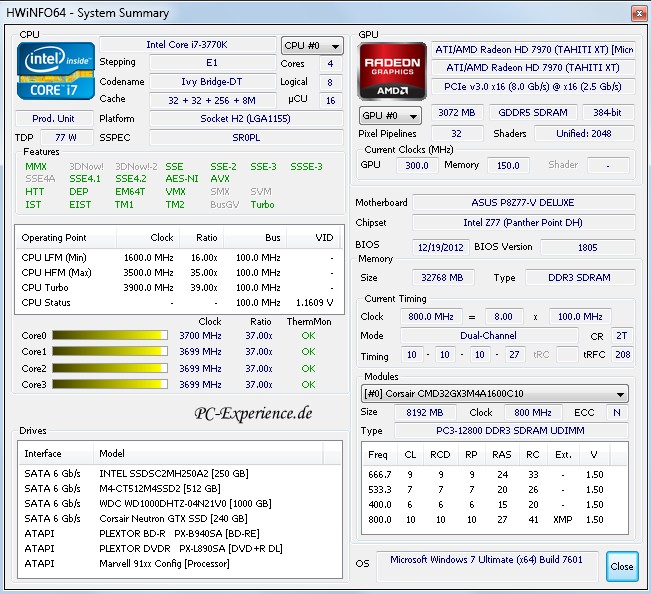Click the Core1 usage bar

point(110,352)
